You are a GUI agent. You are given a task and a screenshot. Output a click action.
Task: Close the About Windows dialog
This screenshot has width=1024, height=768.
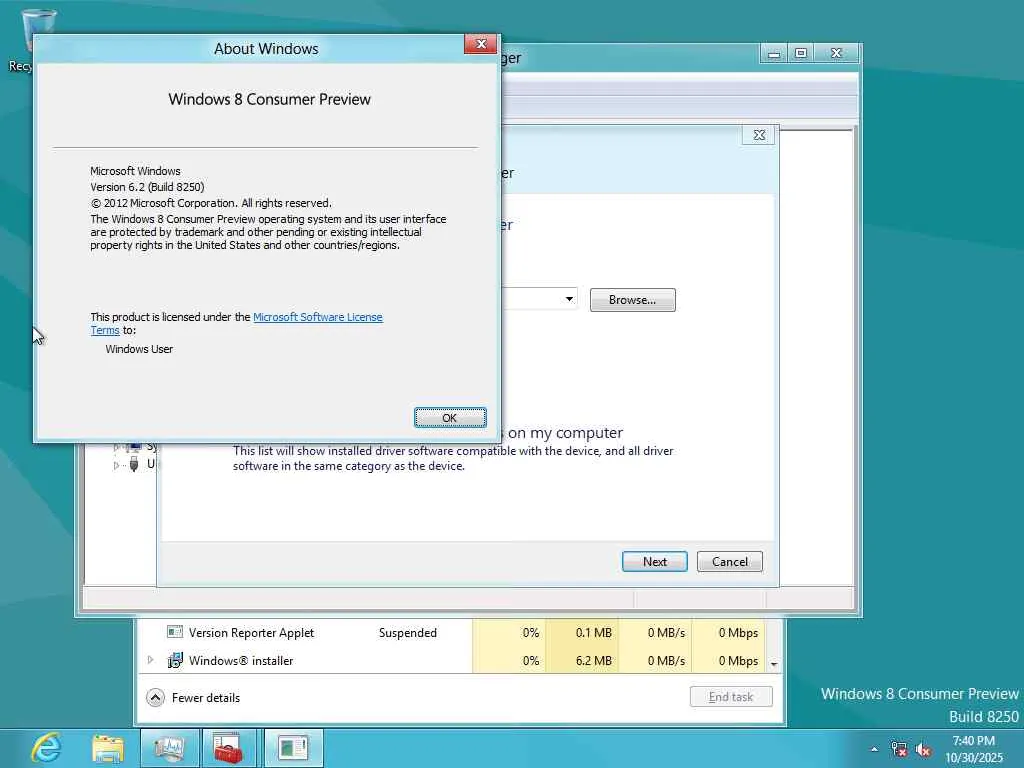481,44
